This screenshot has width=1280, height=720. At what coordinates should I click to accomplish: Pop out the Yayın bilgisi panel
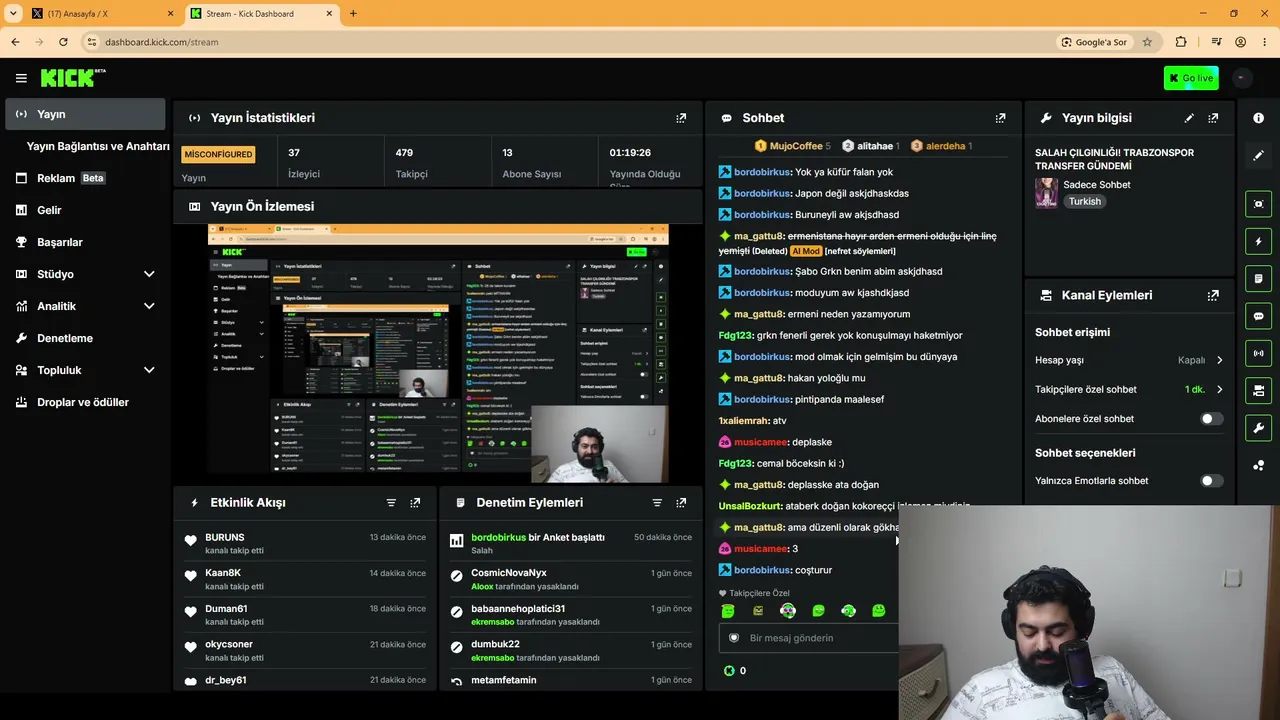[x=1213, y=118]
